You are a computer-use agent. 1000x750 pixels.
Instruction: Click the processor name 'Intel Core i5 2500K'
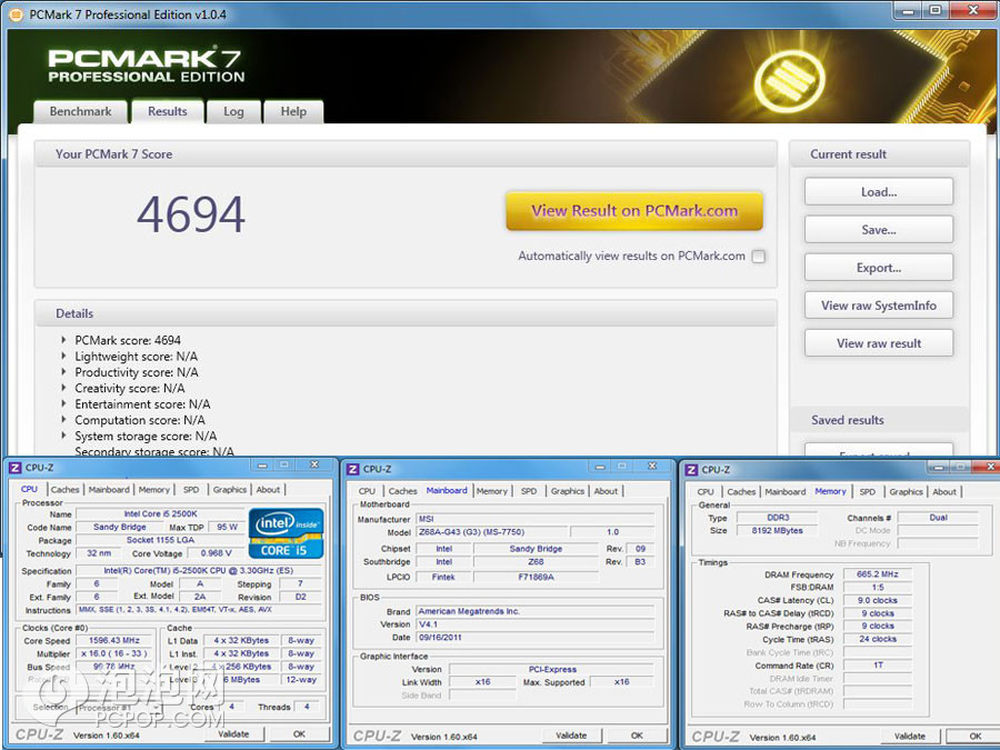click(x=161, y=514)
